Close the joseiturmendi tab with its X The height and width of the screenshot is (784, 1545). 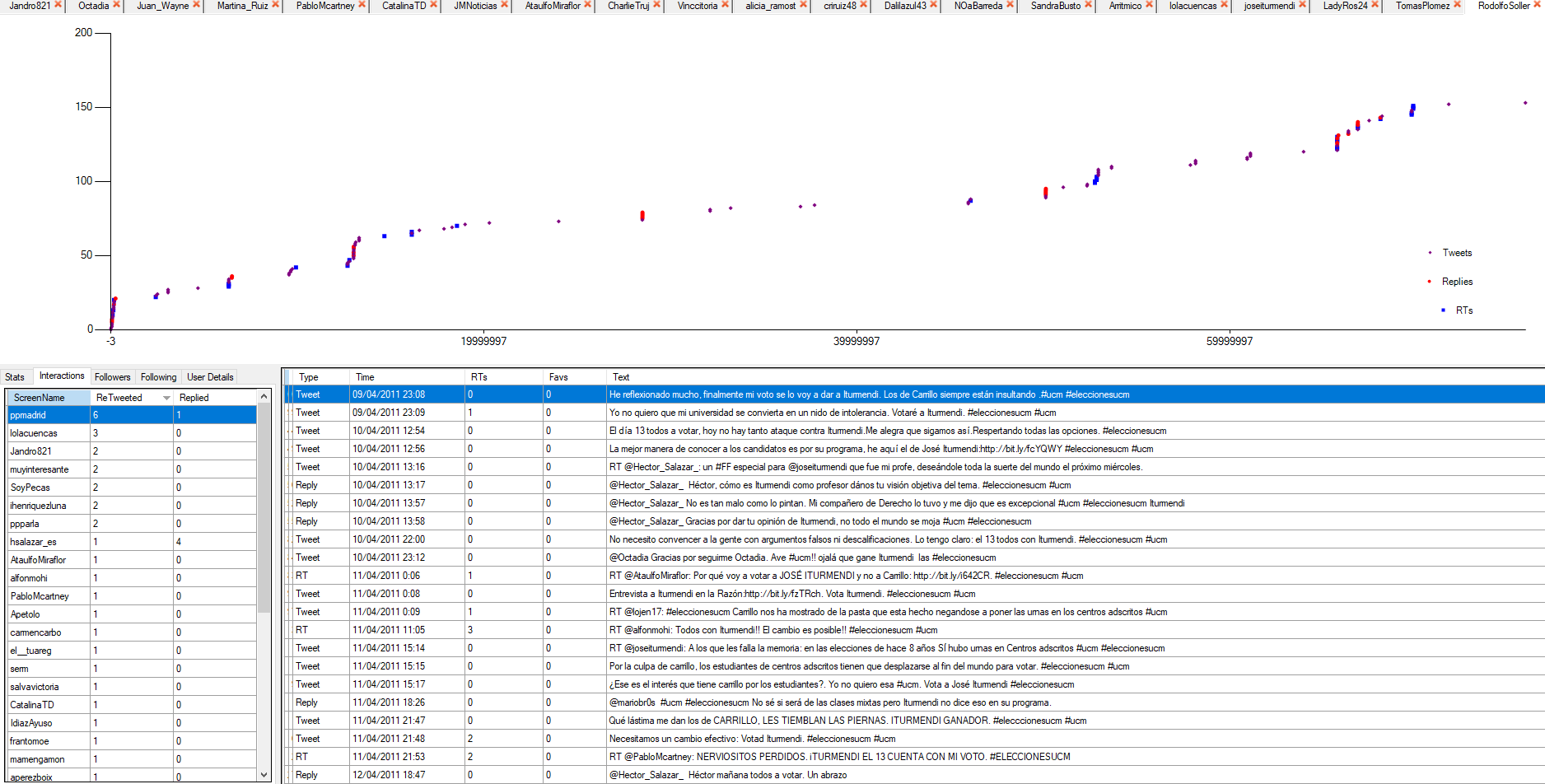point(1302,5)
